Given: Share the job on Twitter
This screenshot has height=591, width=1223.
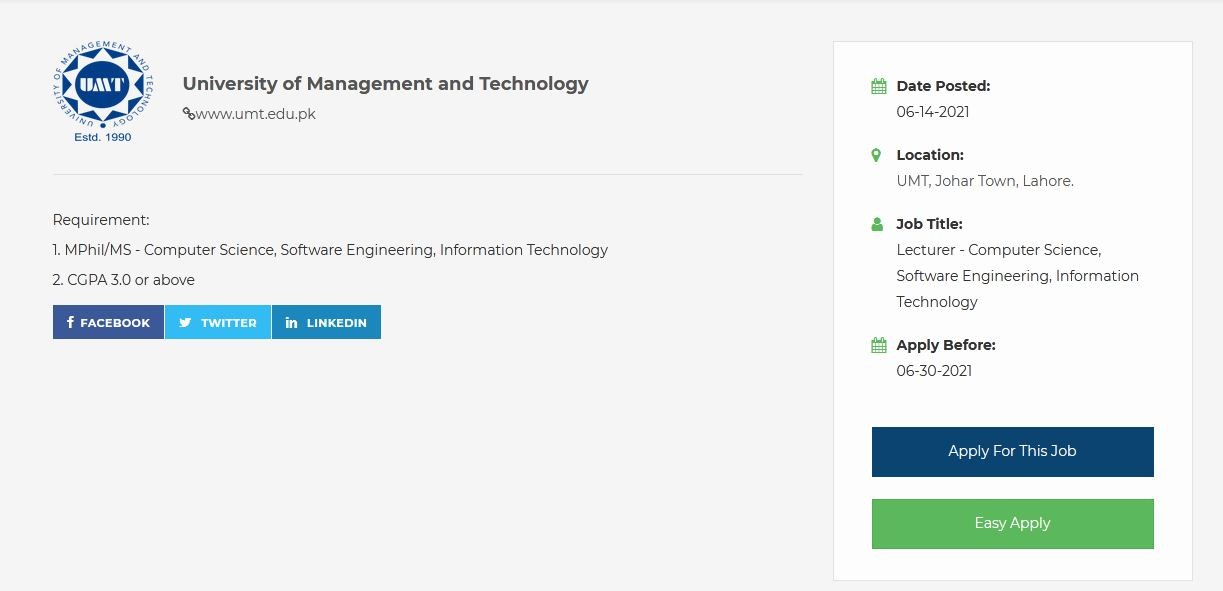Looking at the screenshot, I should pos(218,322).
